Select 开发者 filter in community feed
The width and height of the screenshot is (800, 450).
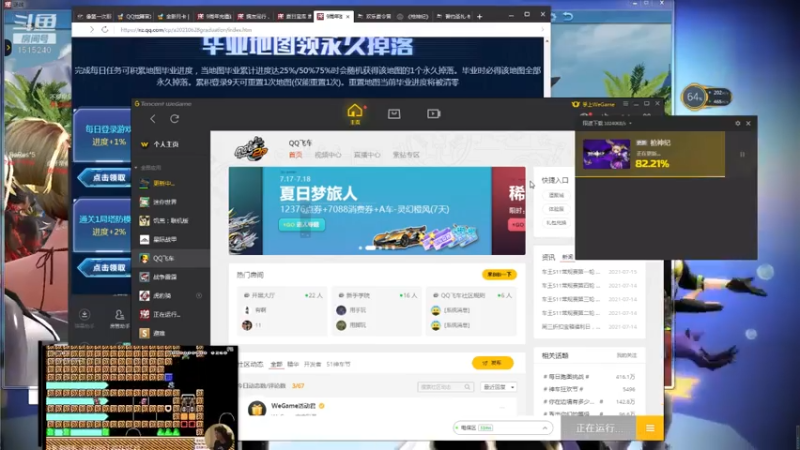coord(312,364)
